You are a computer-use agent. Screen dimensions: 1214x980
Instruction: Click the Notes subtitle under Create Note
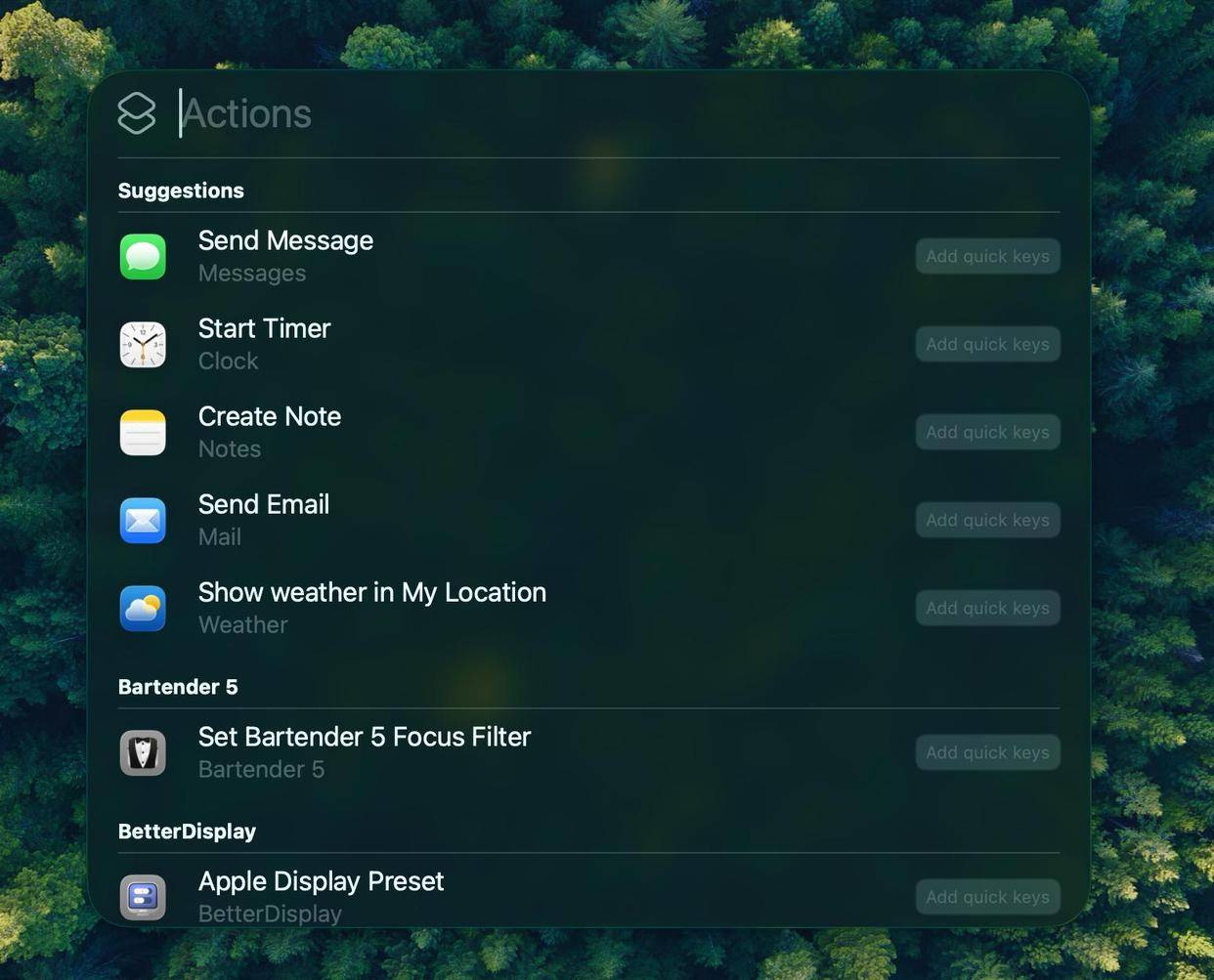[x=230, y=449]
